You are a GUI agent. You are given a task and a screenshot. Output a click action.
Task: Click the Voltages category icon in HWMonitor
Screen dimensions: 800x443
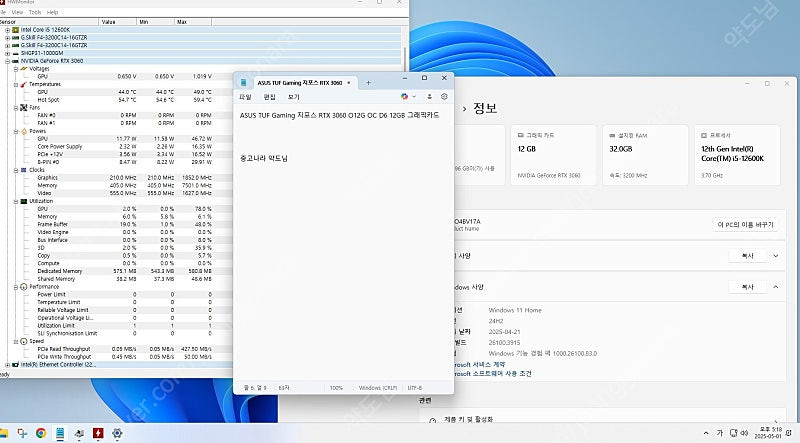pos(23,68)
